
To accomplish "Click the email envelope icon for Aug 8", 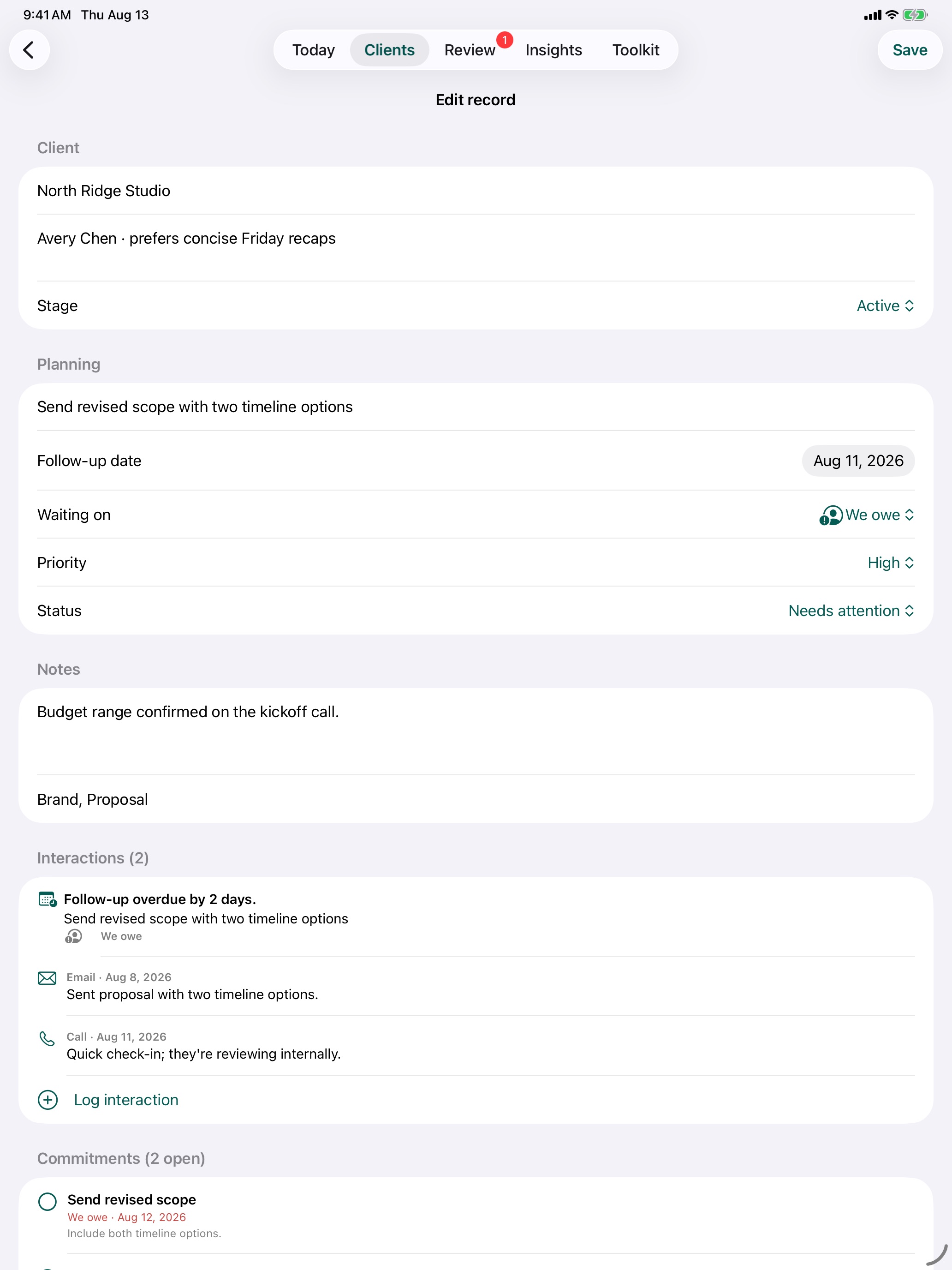I will [x=47, y=978].
